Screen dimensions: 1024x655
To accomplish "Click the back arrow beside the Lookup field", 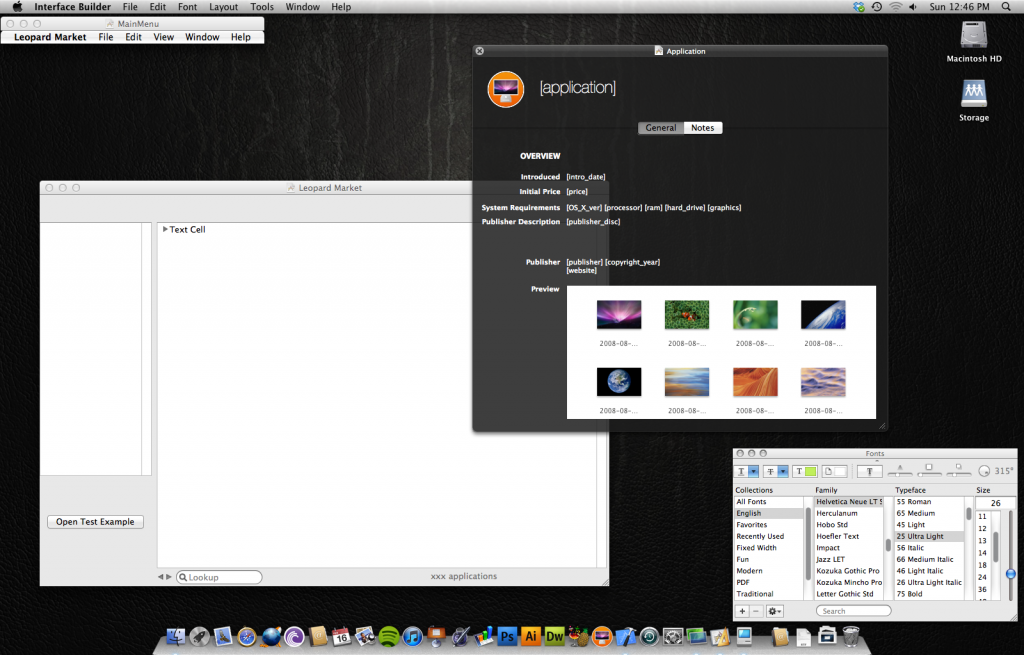I will click(x=161, y=577).
